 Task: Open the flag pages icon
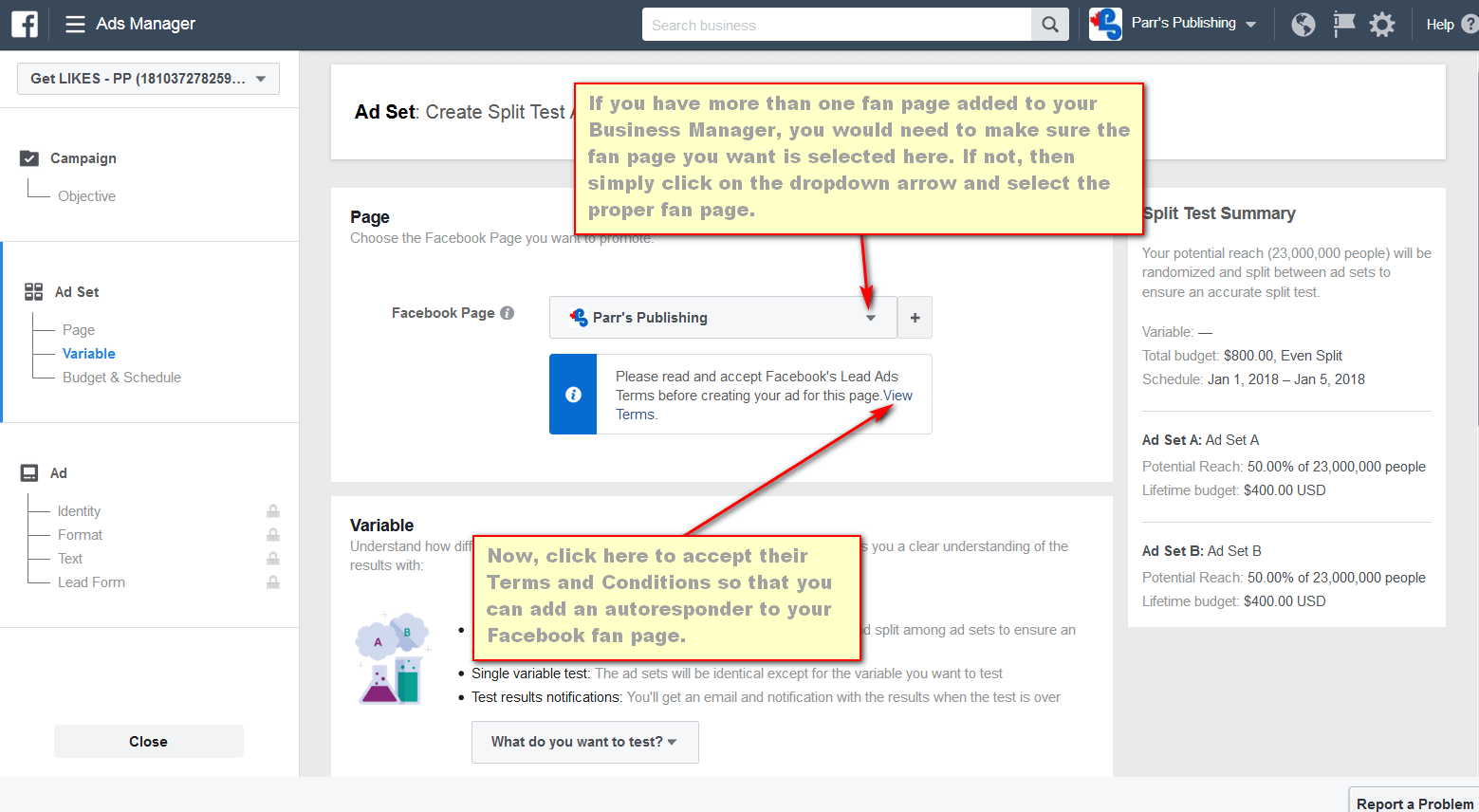coord(1343,24)
